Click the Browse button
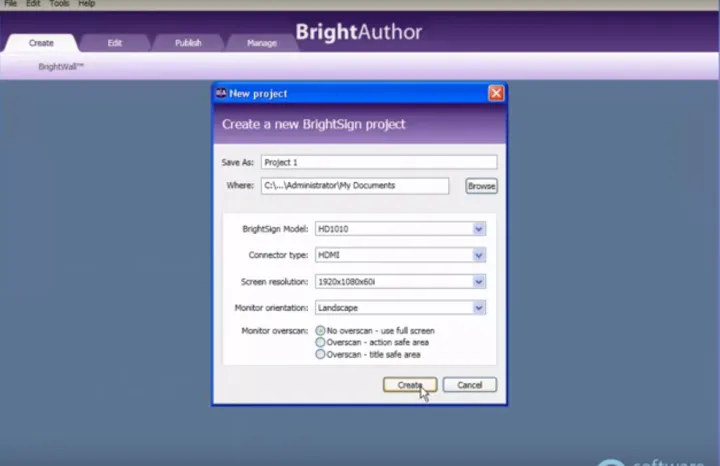Viewport: 720px width, 466px height. [x=481, y=186]
